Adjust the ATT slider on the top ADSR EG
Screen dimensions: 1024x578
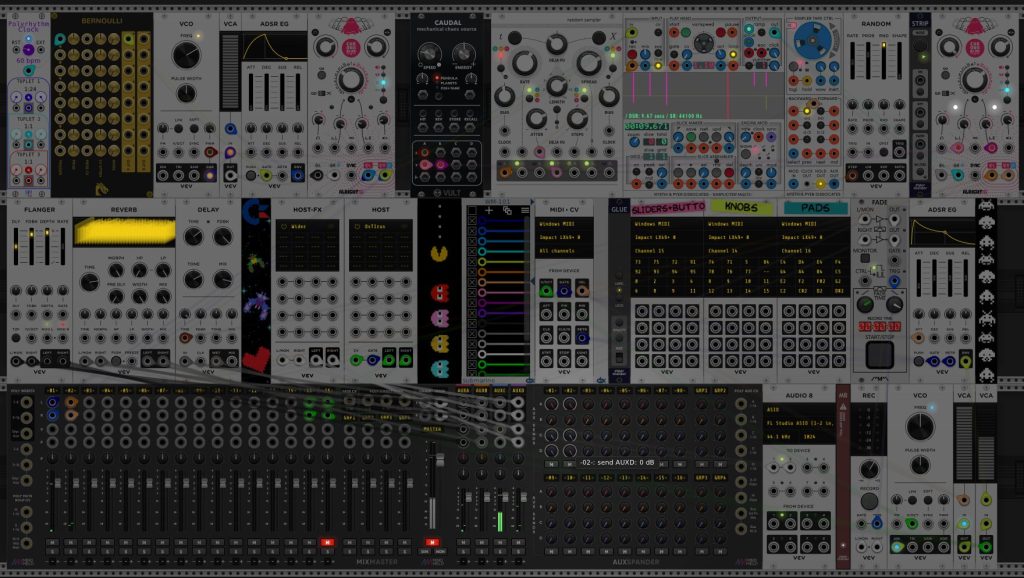tap(251, 91)
